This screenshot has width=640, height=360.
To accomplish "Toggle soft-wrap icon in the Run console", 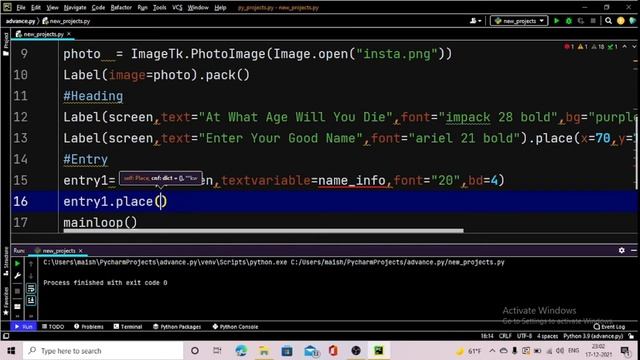I will [x=31, y=289].
